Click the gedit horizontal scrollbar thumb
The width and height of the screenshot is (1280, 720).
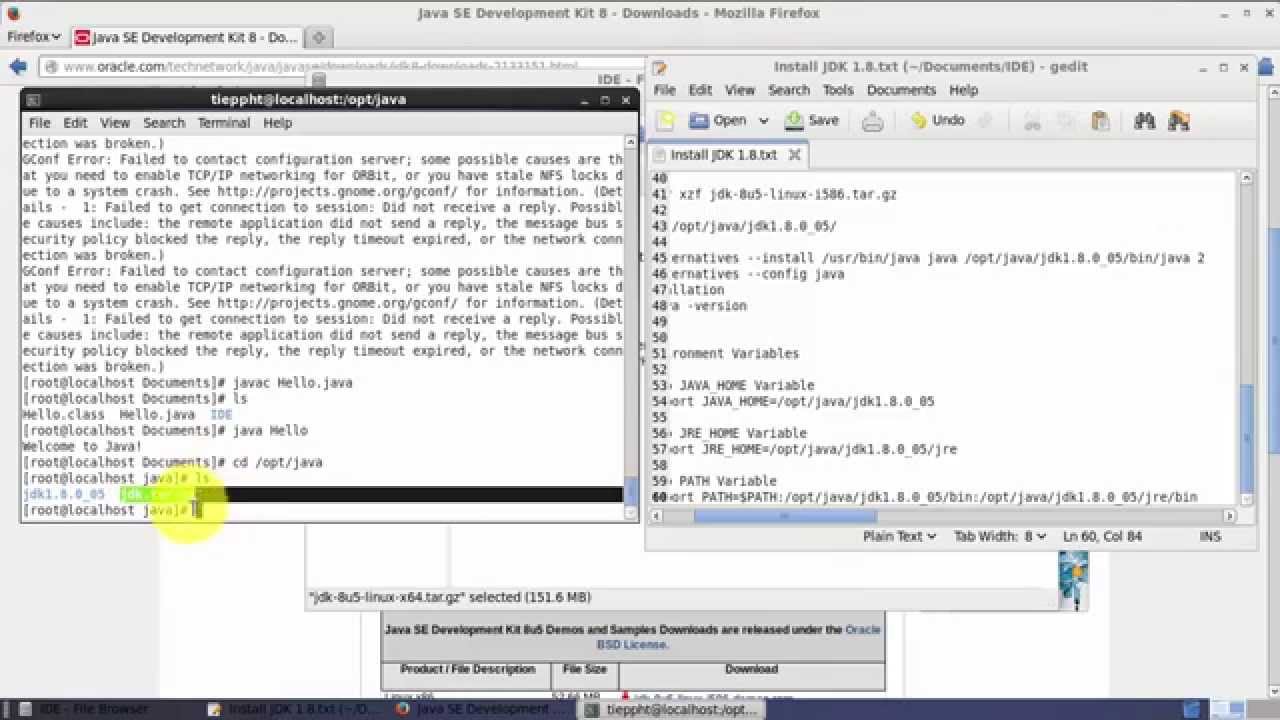(x=785, y=516)
